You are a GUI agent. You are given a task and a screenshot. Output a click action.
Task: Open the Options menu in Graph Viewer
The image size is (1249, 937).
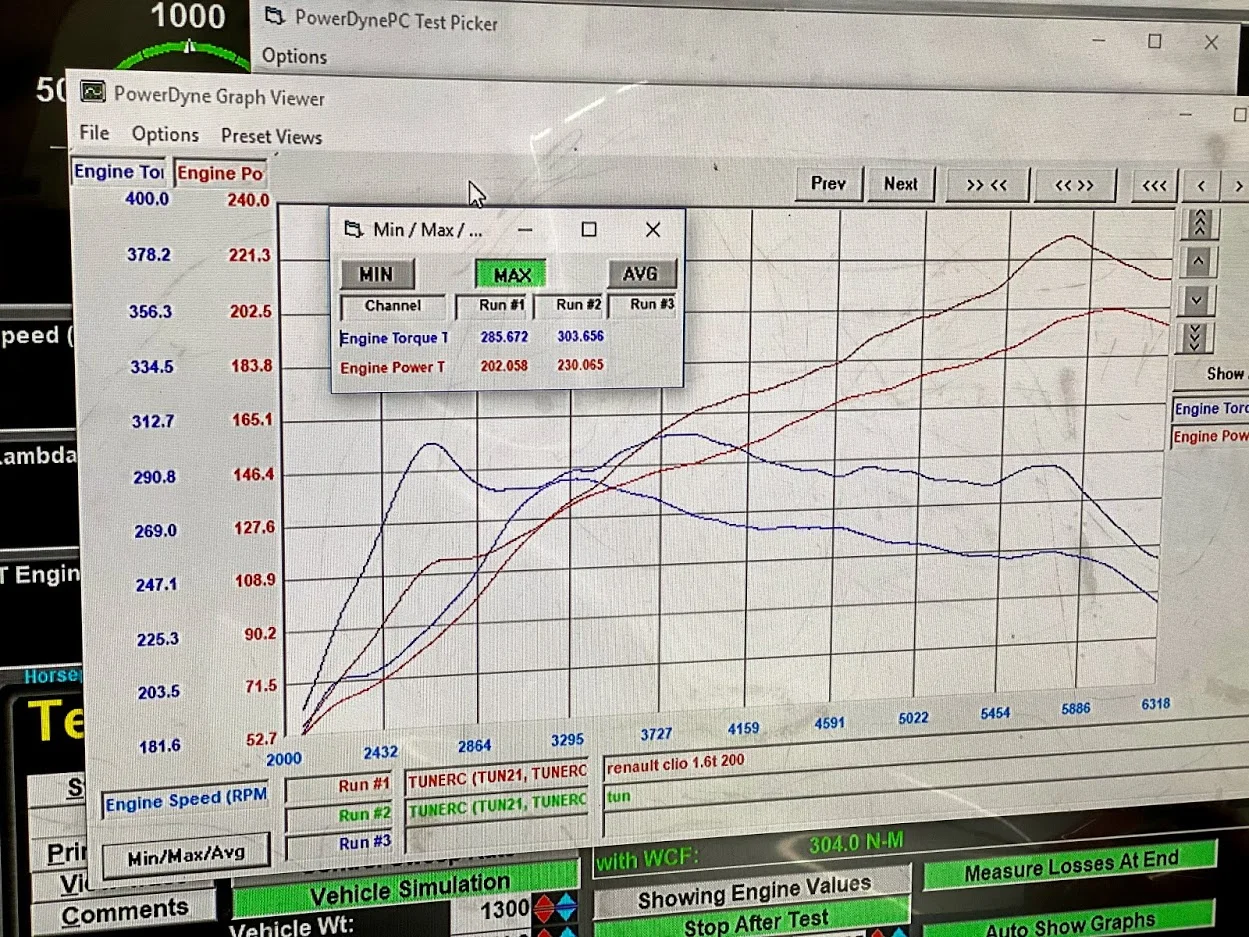pyautogui.click(x=165, y=134)
